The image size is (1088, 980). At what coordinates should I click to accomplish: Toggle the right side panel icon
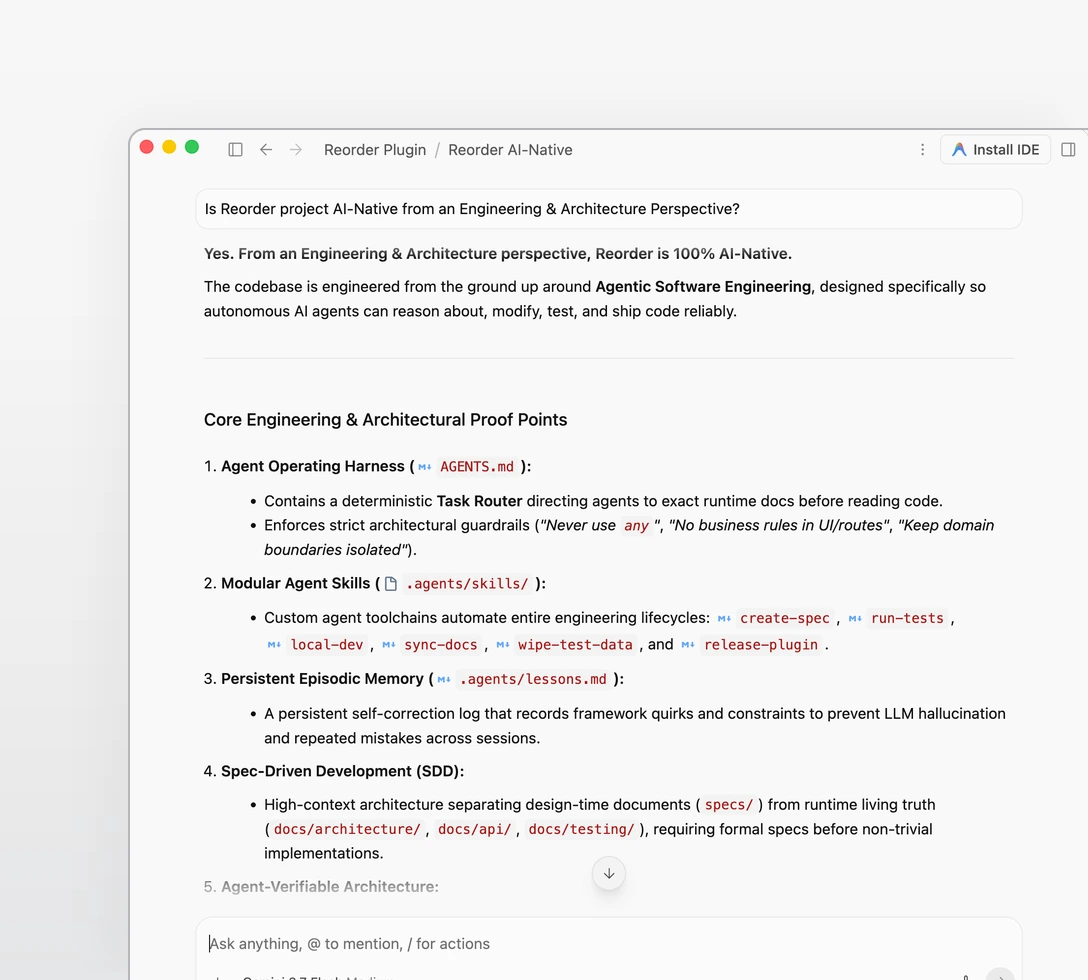click(1069, 150)
